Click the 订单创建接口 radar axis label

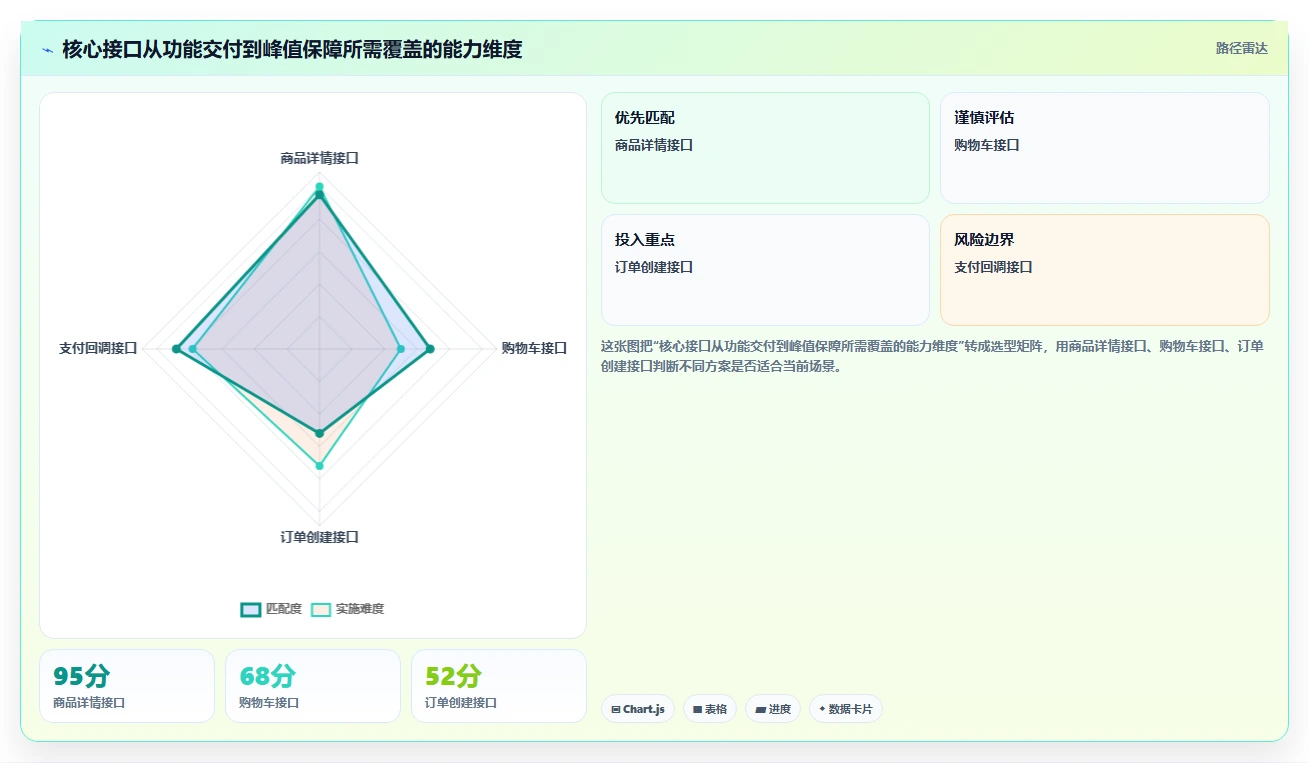point(320,537)
